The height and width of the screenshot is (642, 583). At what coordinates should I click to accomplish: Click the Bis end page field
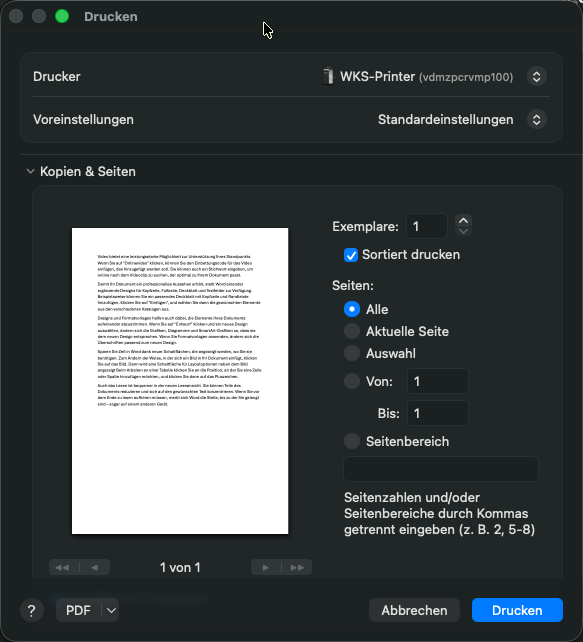click(438, 413)
